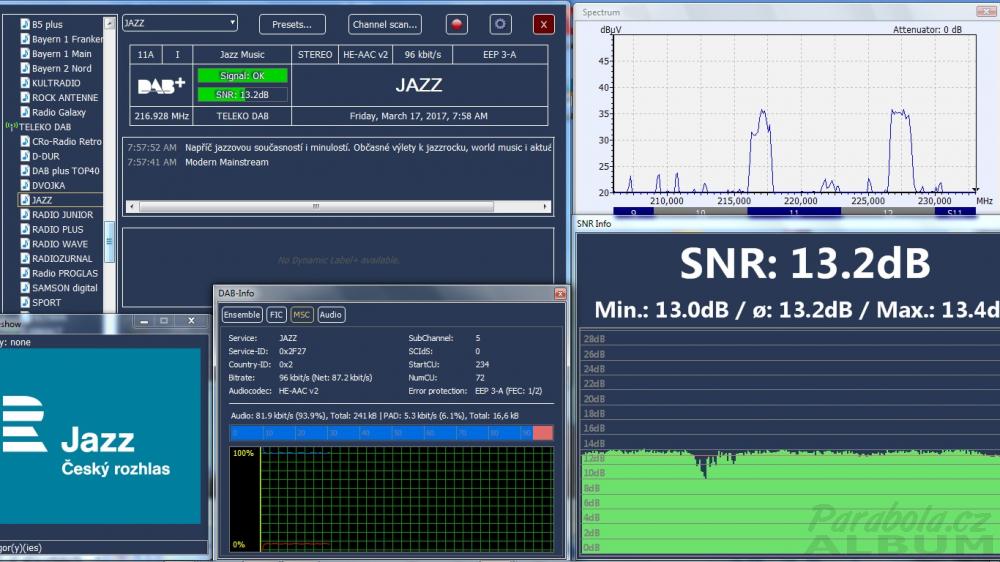
Task: Open the JAZZ station dropdown
Action: tap(180, 23)
